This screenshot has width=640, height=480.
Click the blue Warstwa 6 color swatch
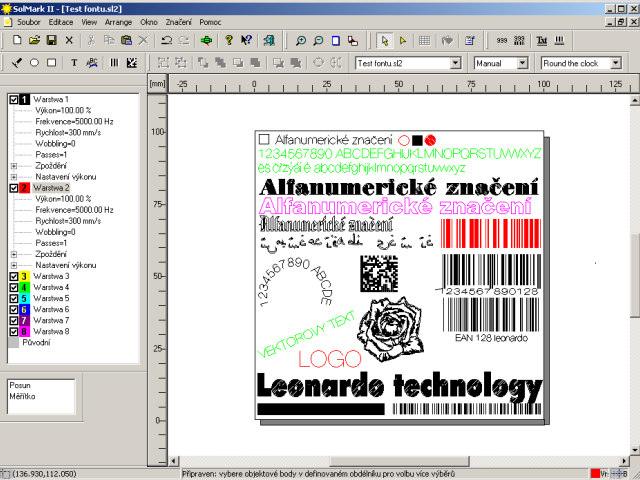[x=24, y=309]
